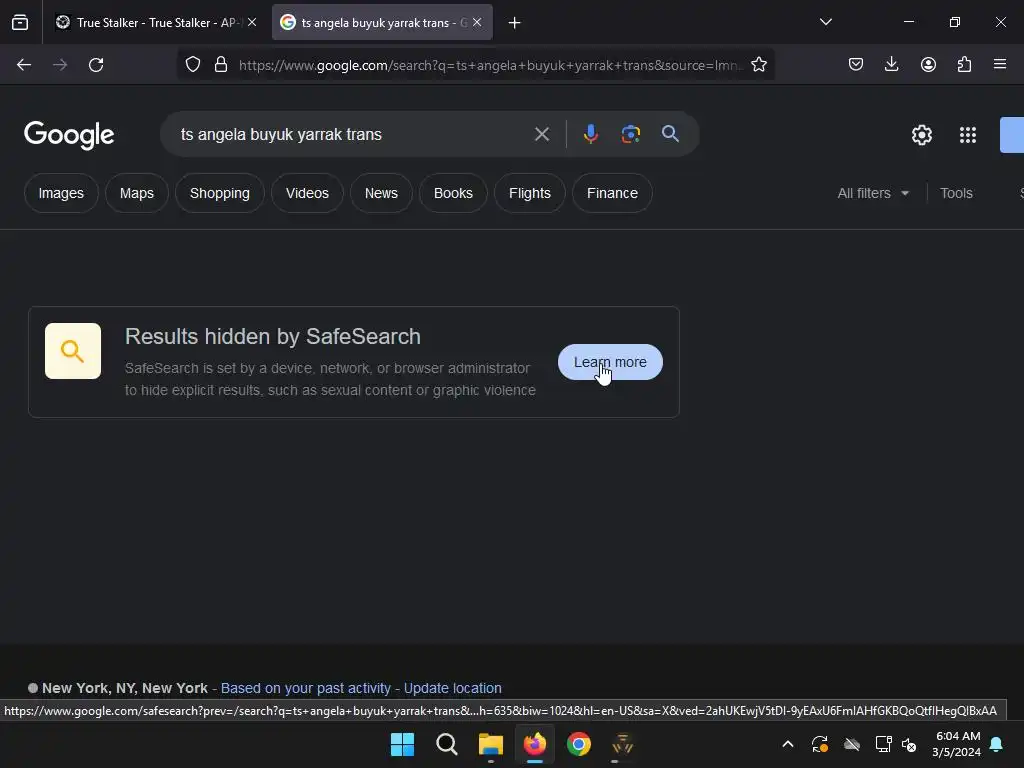Click the Firefox taskbar icon
The image size is (1024, 768).
coord(535,744)
